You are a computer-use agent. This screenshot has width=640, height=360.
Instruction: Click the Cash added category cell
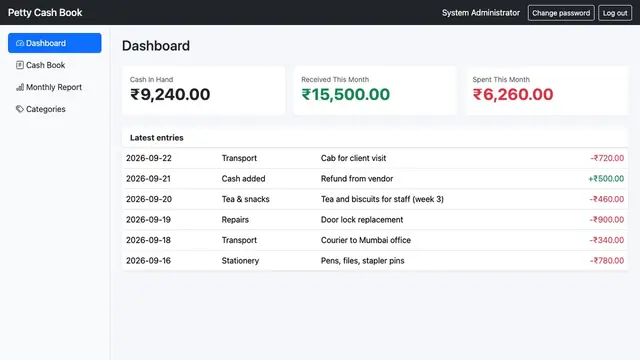click(243, 178)
